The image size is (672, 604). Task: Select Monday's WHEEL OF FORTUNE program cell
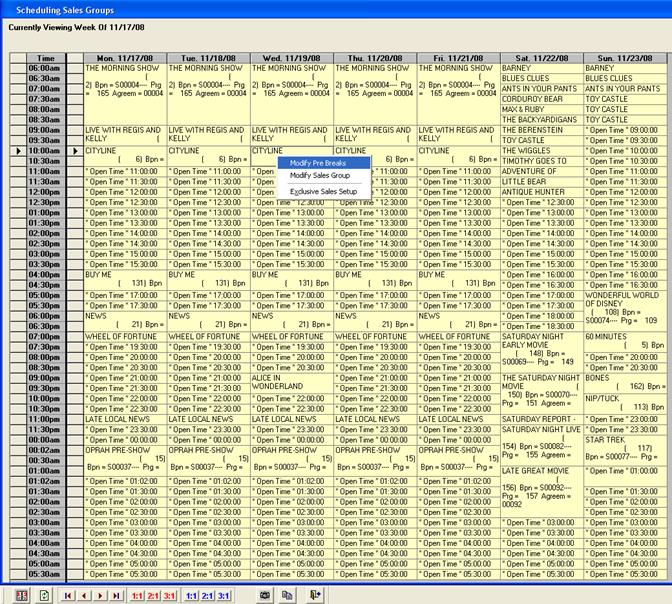(x=125, y=337)
